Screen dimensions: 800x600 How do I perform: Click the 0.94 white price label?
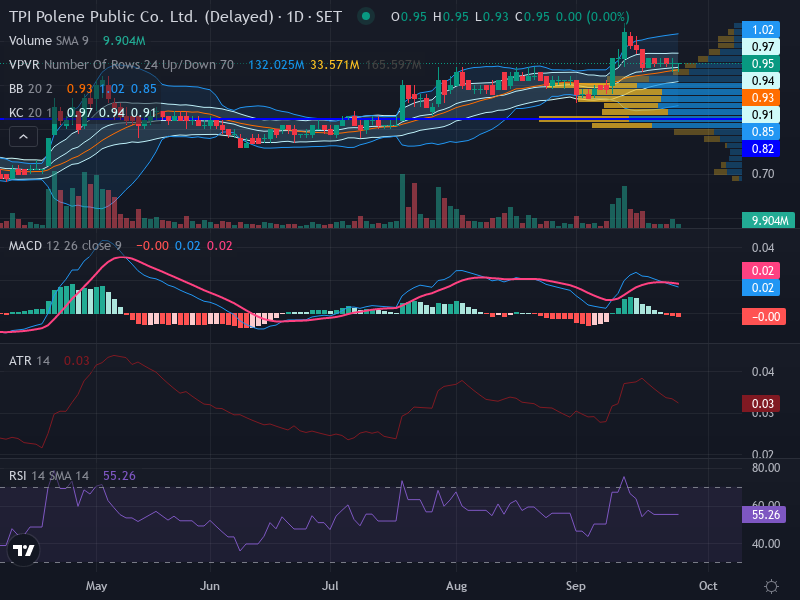click(x=761, y=81)
